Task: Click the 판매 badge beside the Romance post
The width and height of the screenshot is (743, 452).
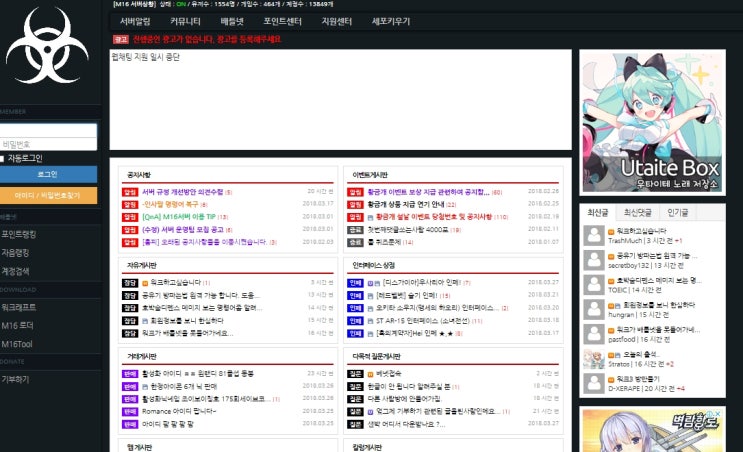Action: point(130,412)
